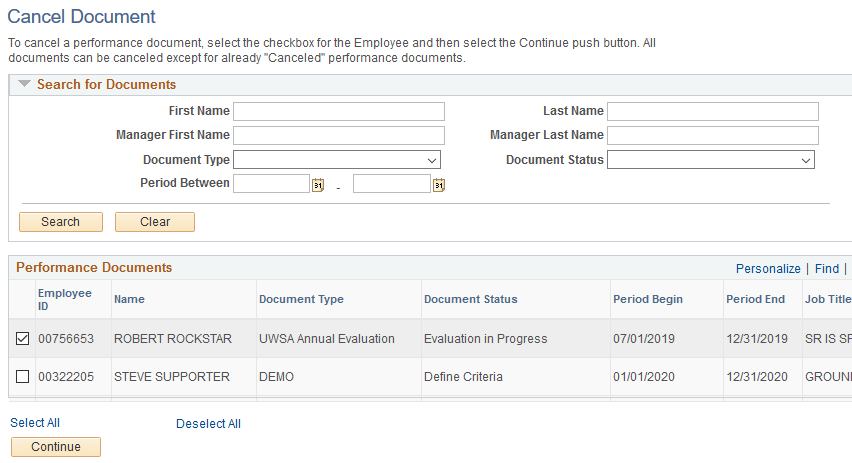852x463 pixels.
Task: Click the Deselect All link
Action: [x=208, y=424]
